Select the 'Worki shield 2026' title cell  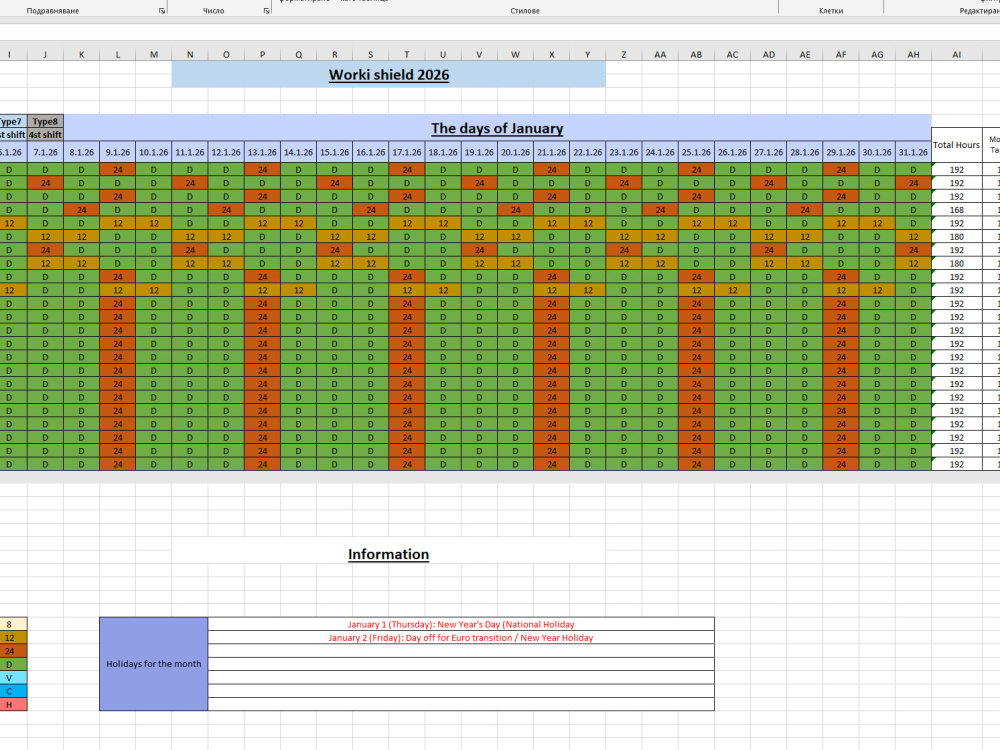pyautogui.click(x=388, y=75)
